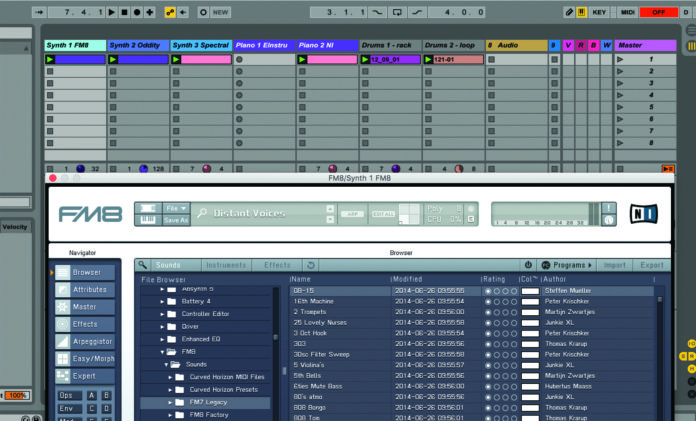The height and width of the screenshot is (421, 696).
Task: Click the FM8 panic exclamation icon
Action: (x=608, y=208)
